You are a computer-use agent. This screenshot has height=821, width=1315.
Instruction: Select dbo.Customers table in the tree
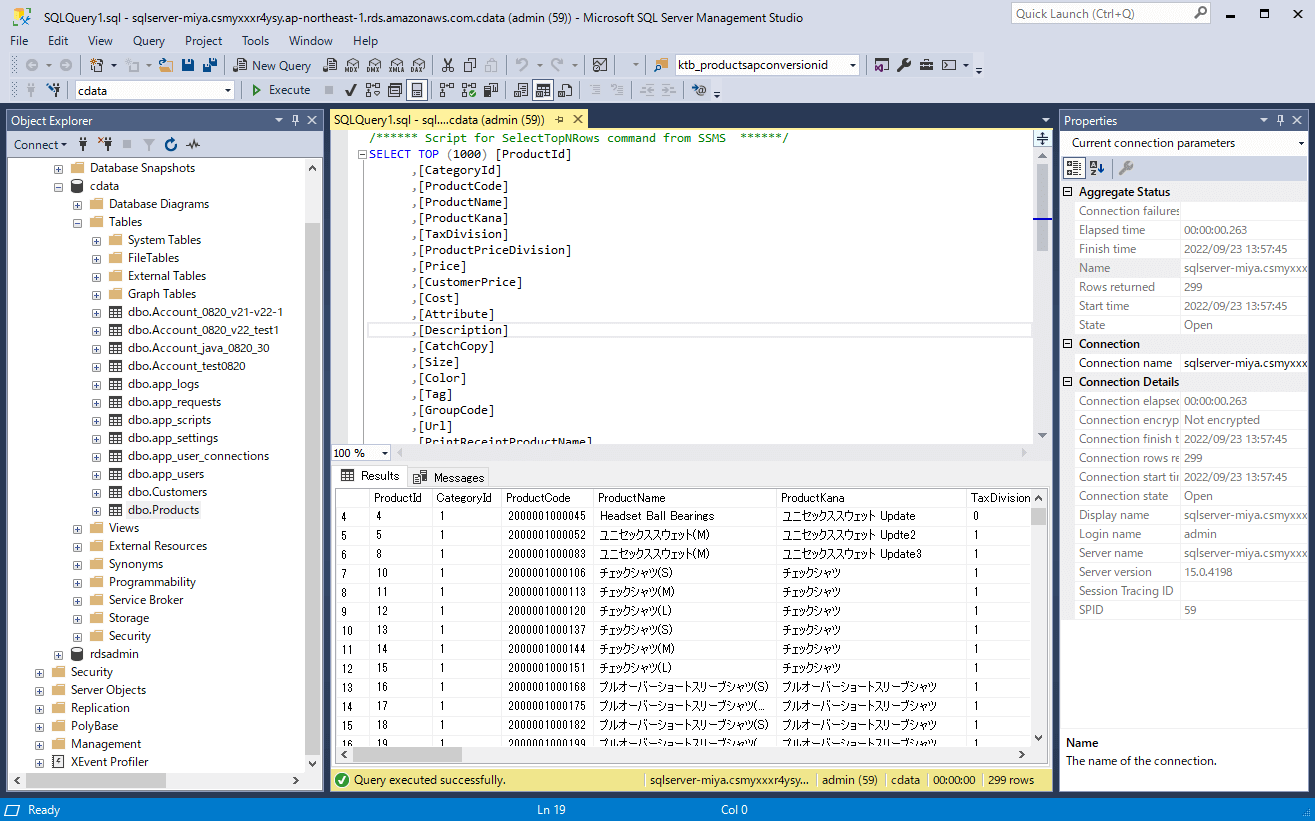167,492
